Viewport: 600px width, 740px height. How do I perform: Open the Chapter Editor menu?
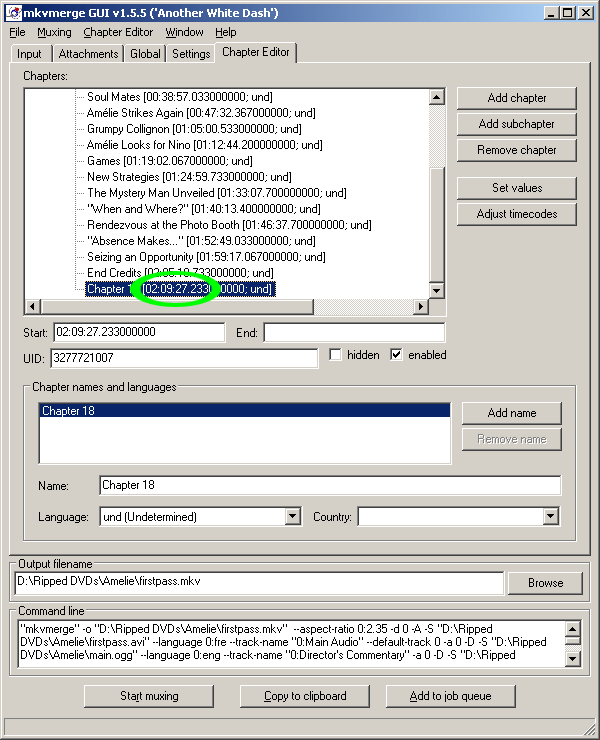(x=118, y=33)
